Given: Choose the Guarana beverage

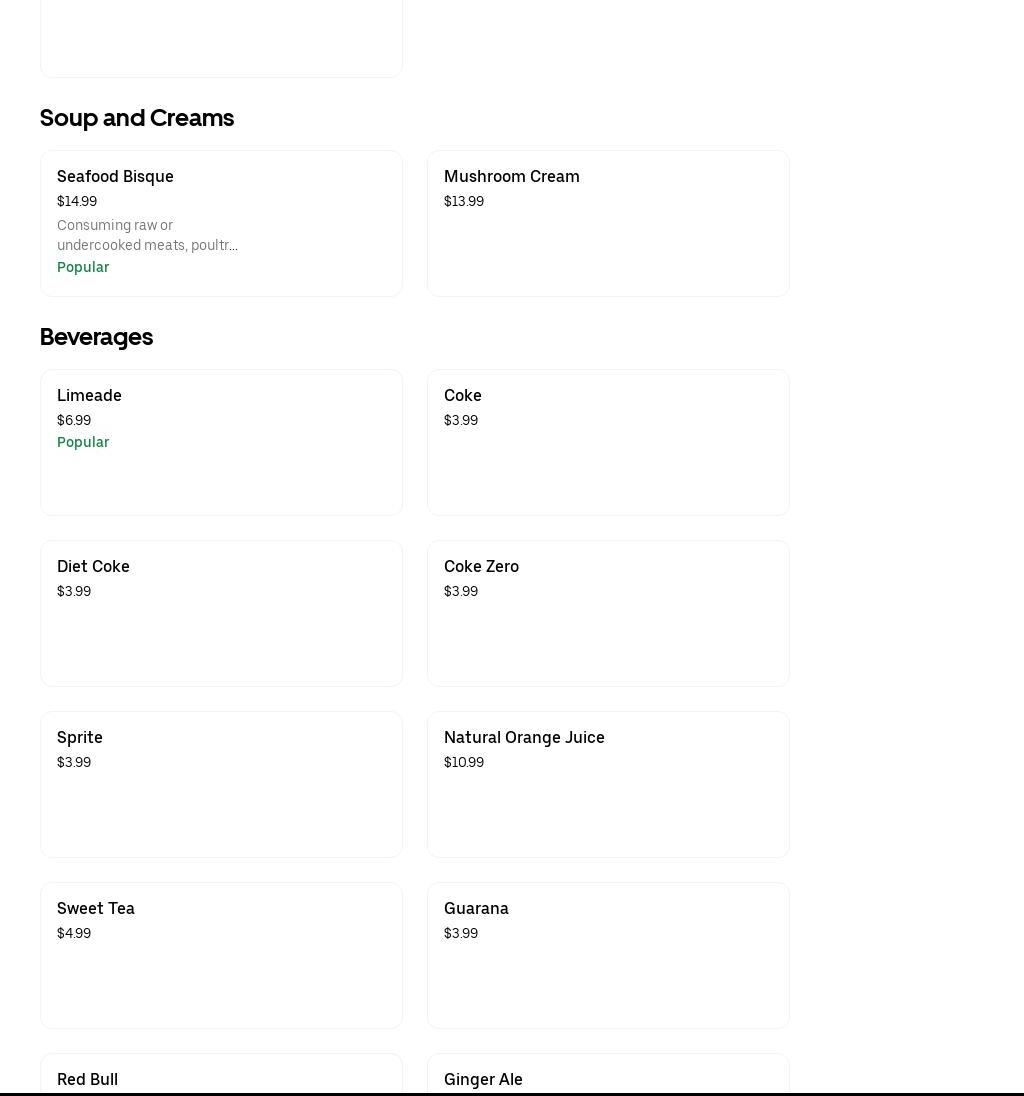Looking at the screenshot, I should pos(608,956).
